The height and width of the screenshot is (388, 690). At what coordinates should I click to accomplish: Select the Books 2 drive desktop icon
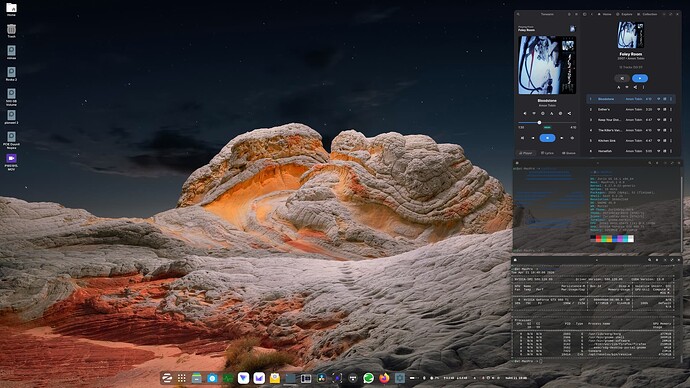pos(11,73)
